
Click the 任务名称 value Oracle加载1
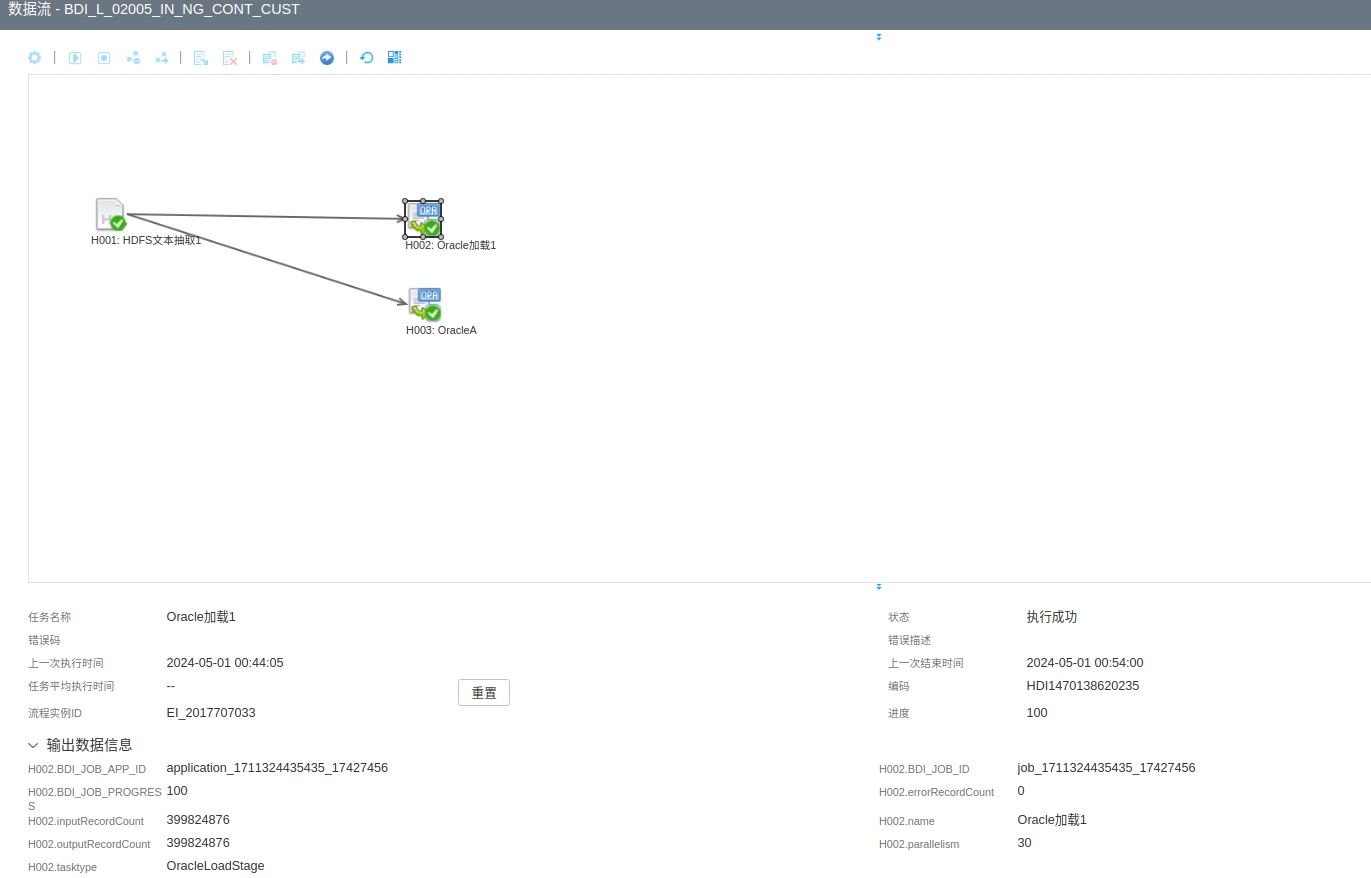coord(201,617)
